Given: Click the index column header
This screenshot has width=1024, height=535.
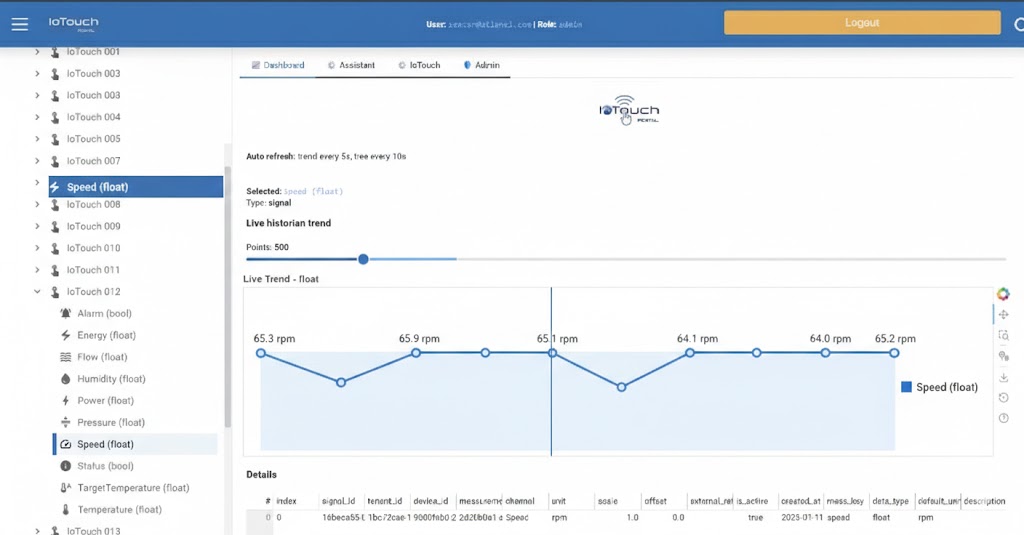Looking at the screenshot, I should [286, 501].
